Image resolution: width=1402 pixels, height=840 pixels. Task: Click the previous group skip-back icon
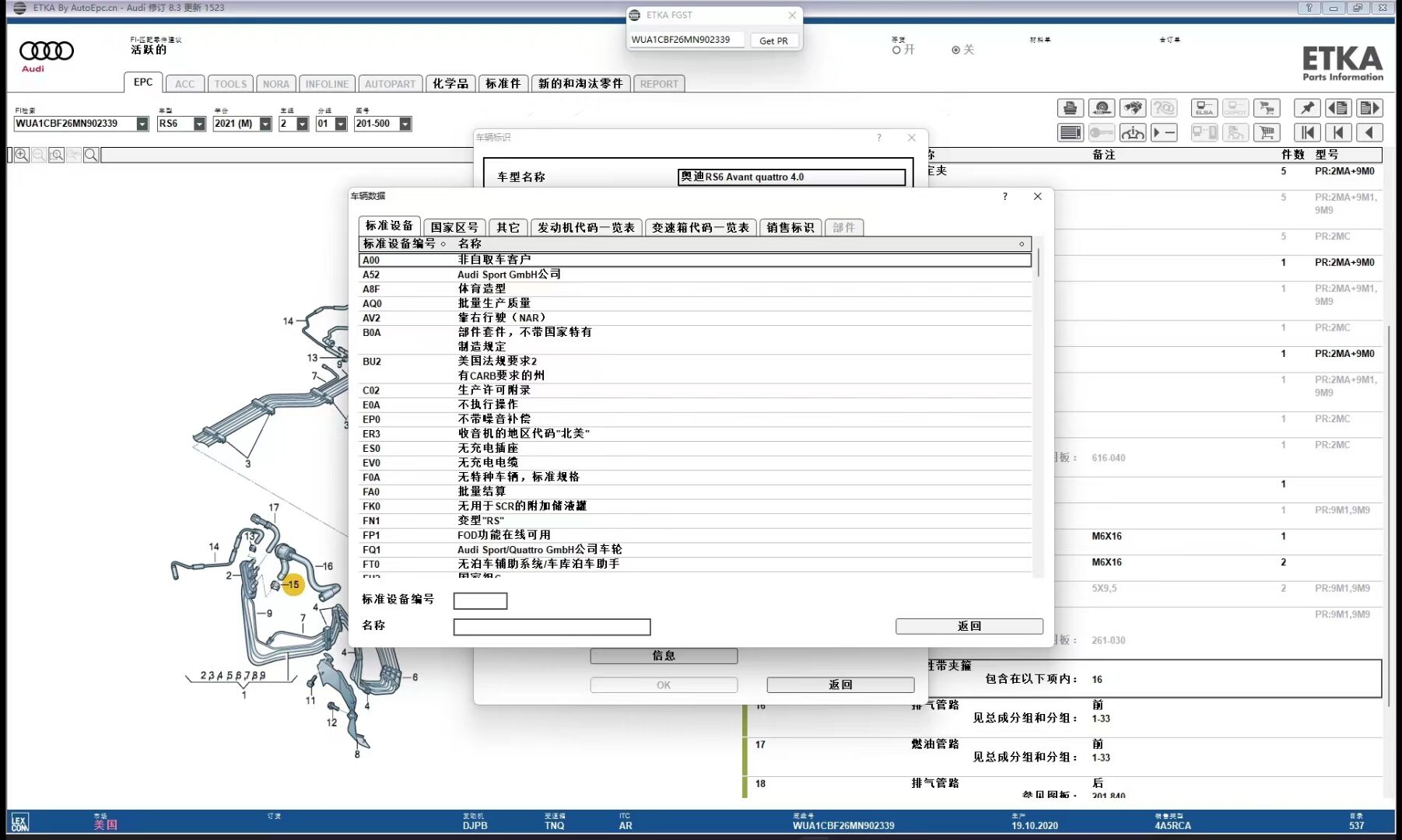tap(1338, 133)
